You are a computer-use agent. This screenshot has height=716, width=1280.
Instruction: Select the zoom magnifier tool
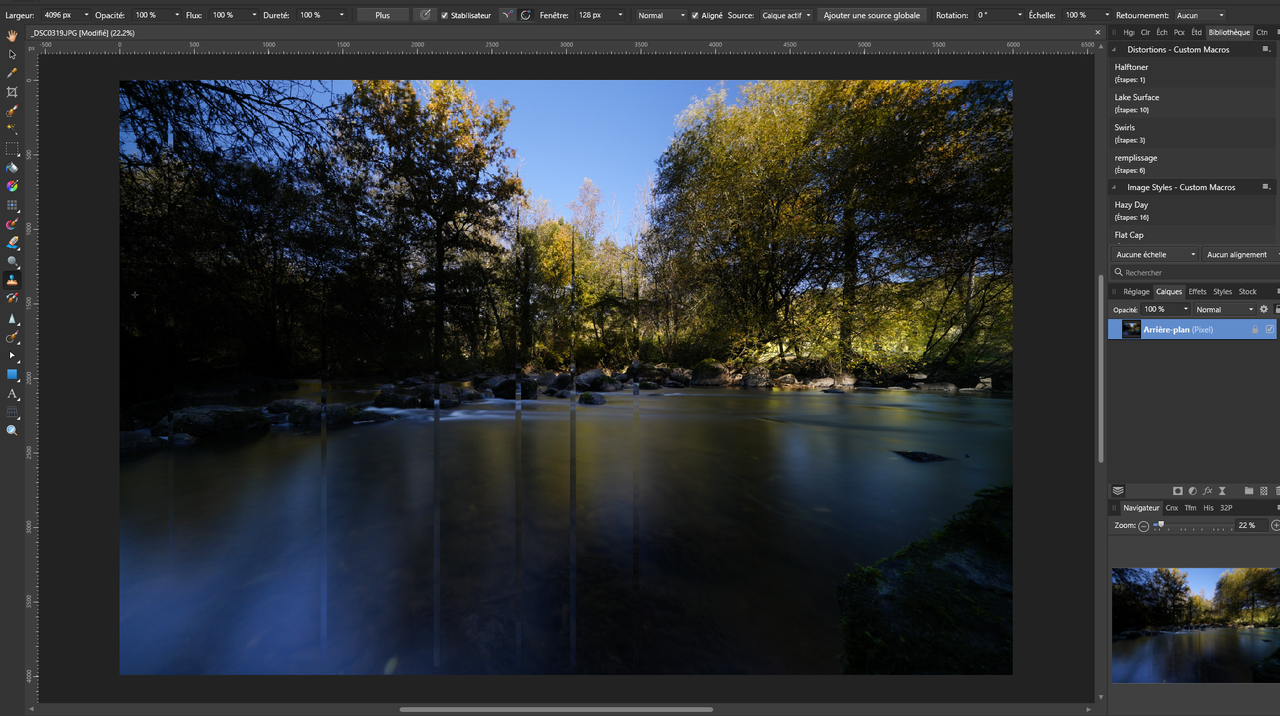pyautogui.click(x=12, y=430)
